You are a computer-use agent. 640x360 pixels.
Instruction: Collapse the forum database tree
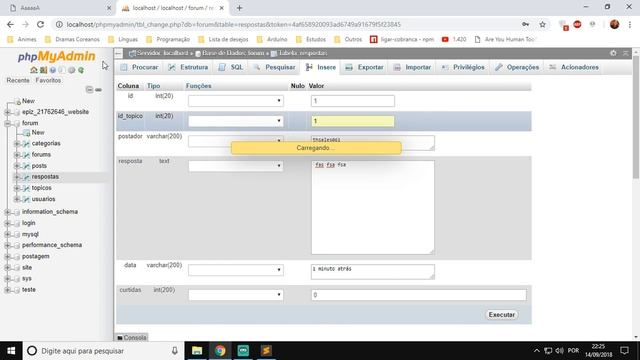pyautogui.click(x=7, y=123)
